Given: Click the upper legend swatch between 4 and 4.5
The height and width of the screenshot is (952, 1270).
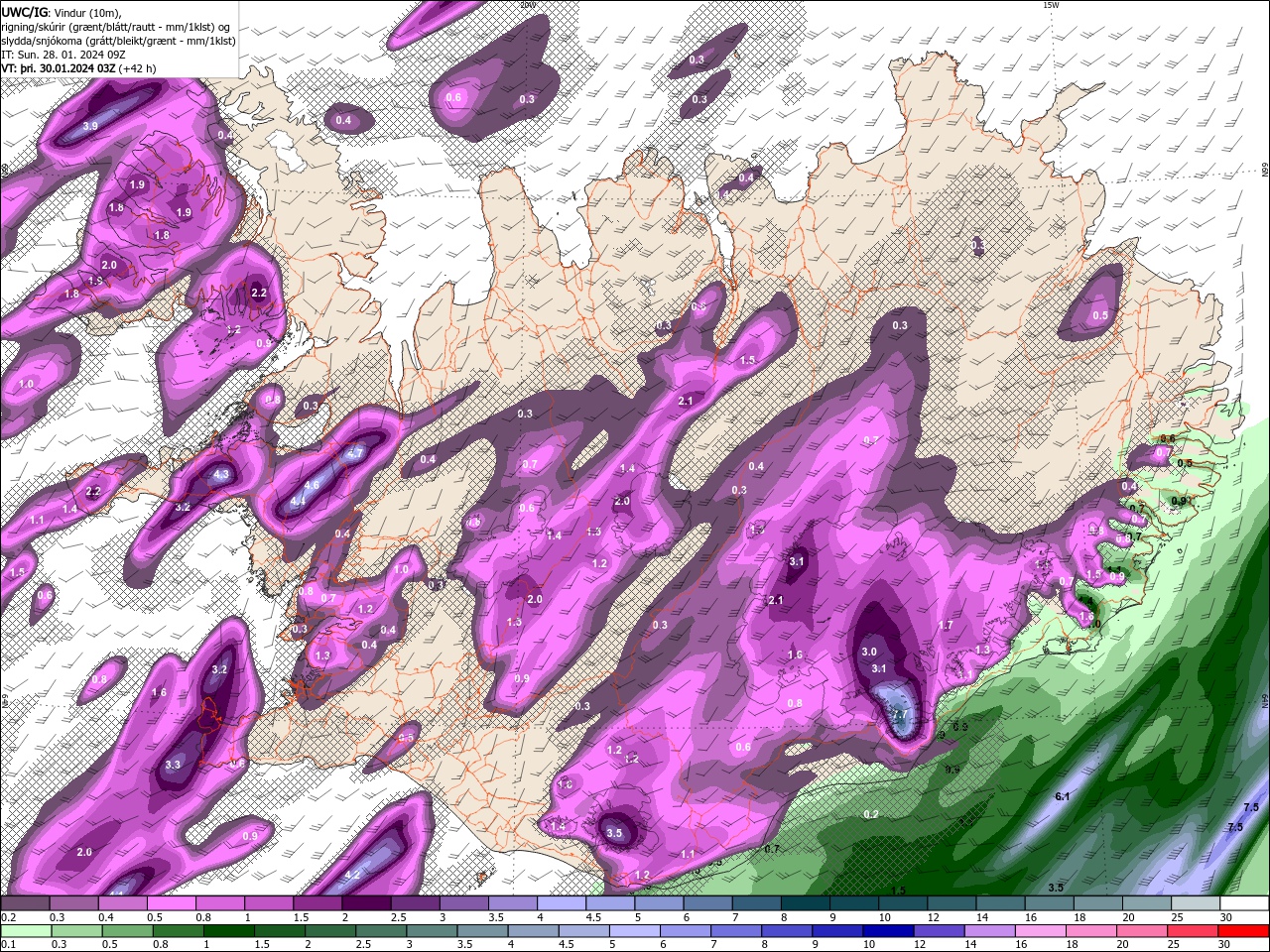Looking at the screenshot, I should tap(563, 903).
